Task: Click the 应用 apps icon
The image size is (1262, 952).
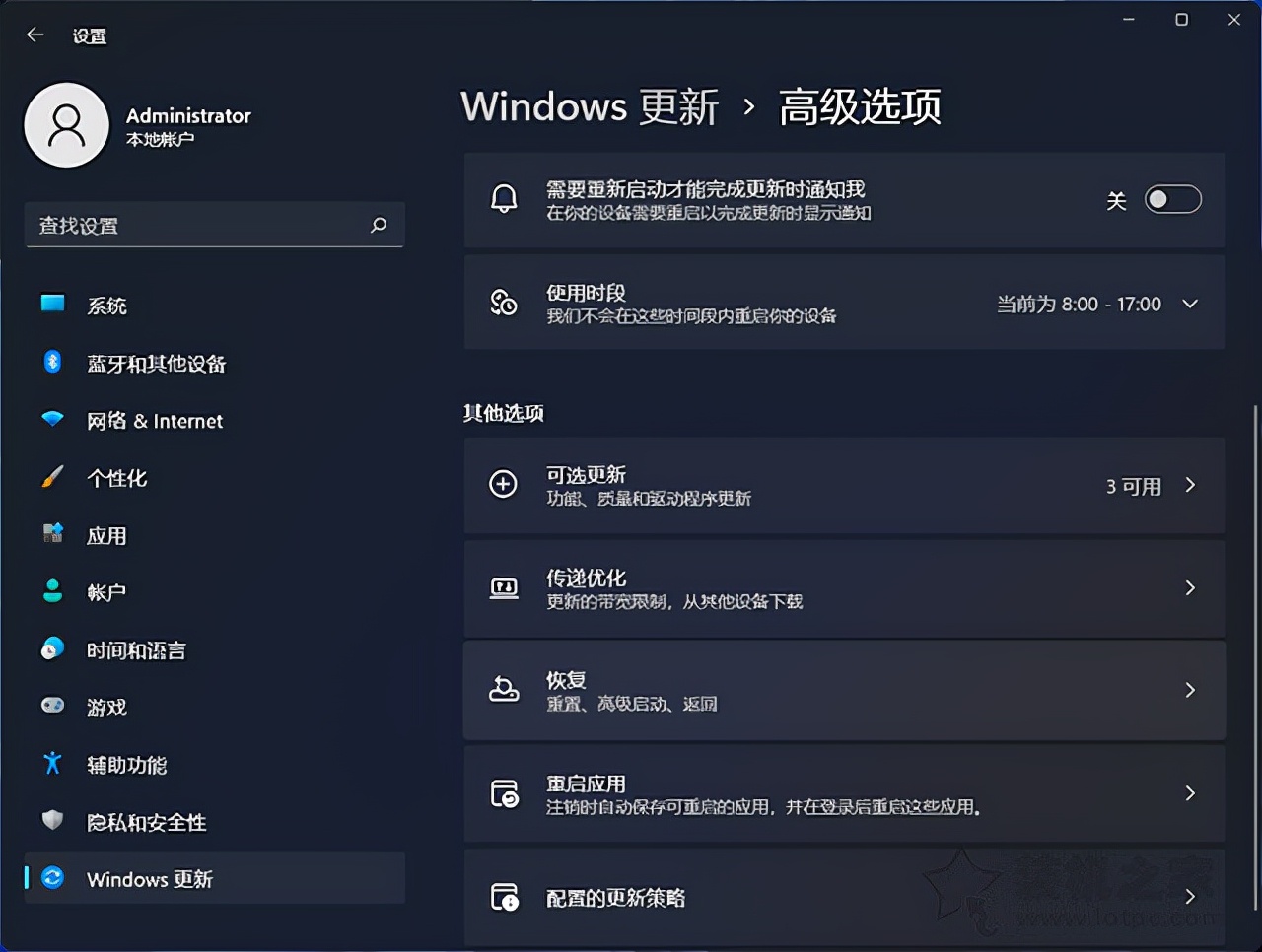Action: tap(52, 534)
